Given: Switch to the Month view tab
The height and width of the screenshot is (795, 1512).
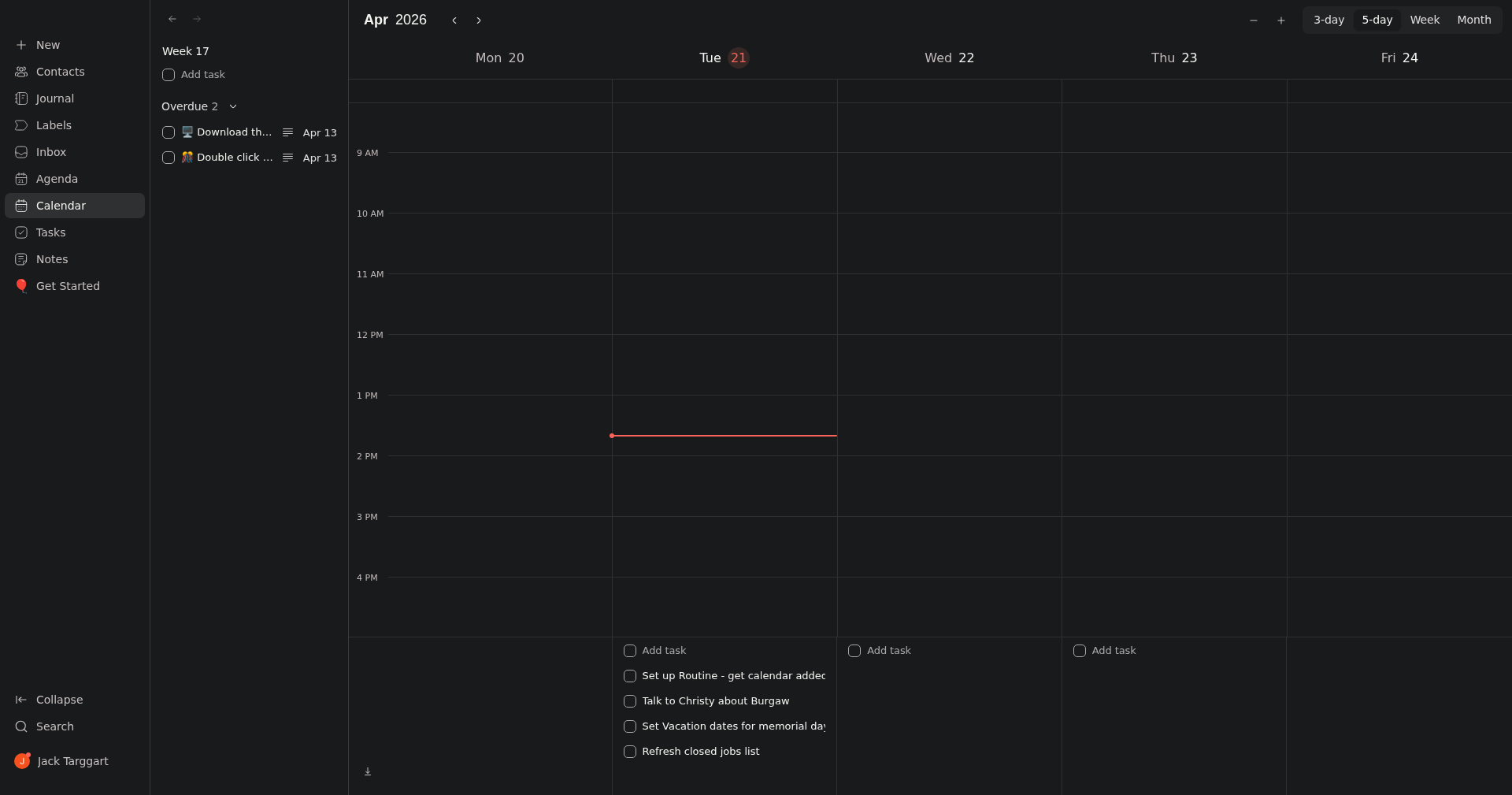Looking at the screenshot, I should 1473,20.
